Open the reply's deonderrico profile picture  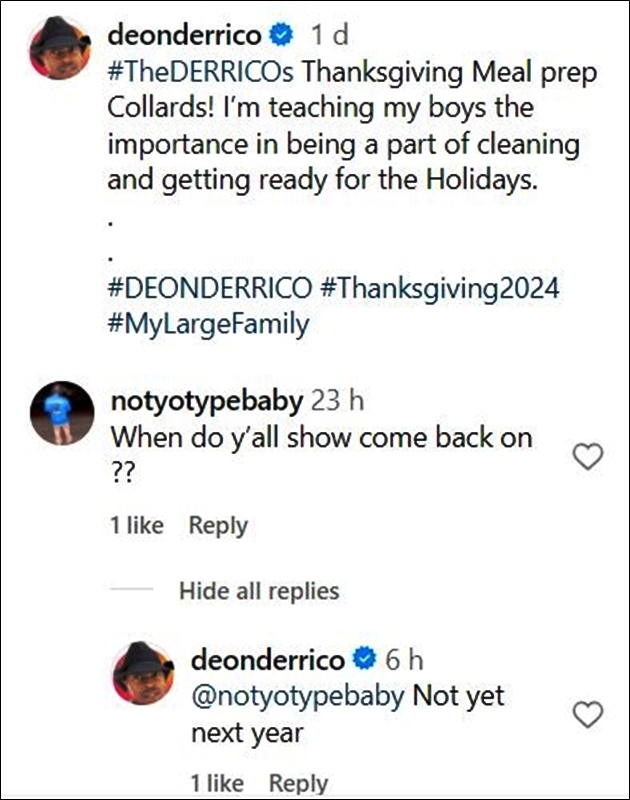click(144, 665)
